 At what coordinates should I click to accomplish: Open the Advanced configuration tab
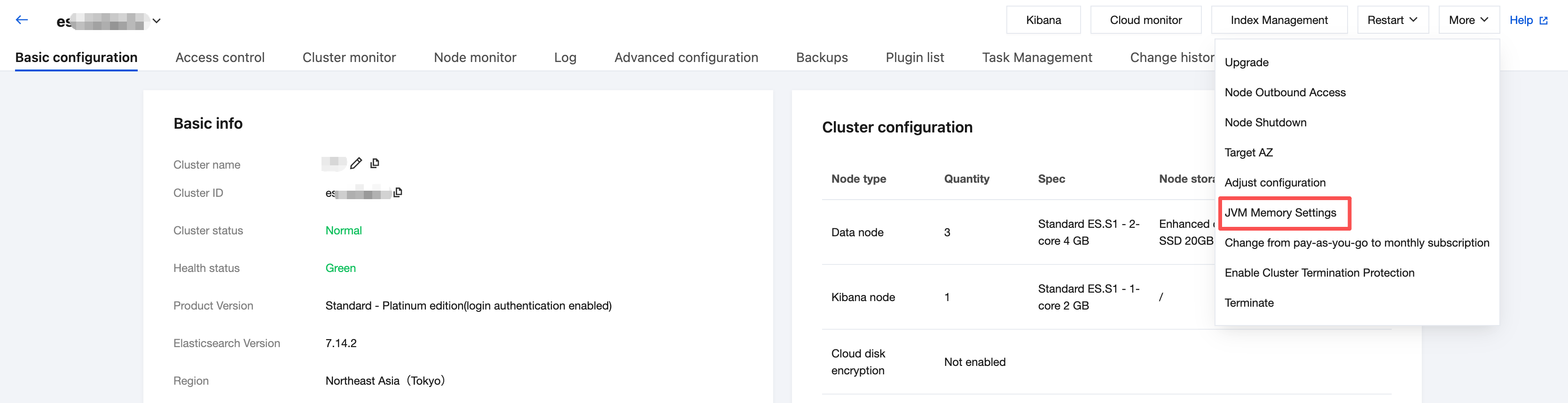pyautogui.click(x=686, y=58)
